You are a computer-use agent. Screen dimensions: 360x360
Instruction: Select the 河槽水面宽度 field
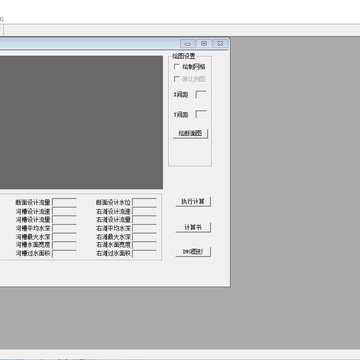click(x=64, y=245)
